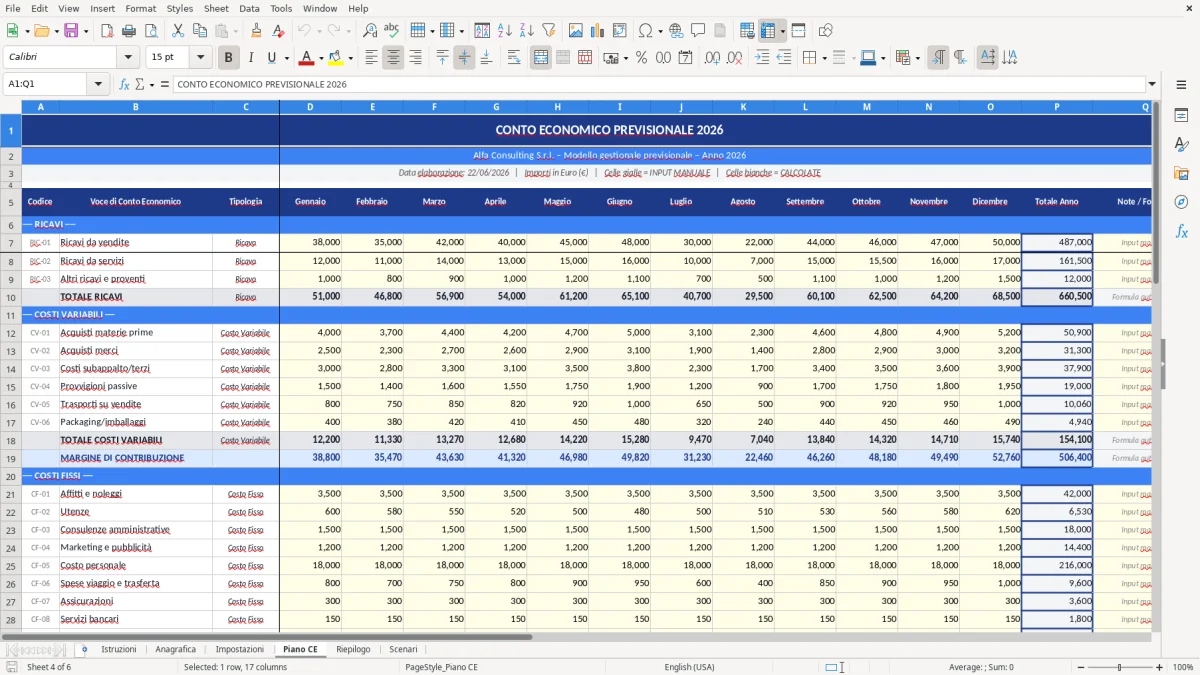Toggle Align Right

[x=415, y=58]
